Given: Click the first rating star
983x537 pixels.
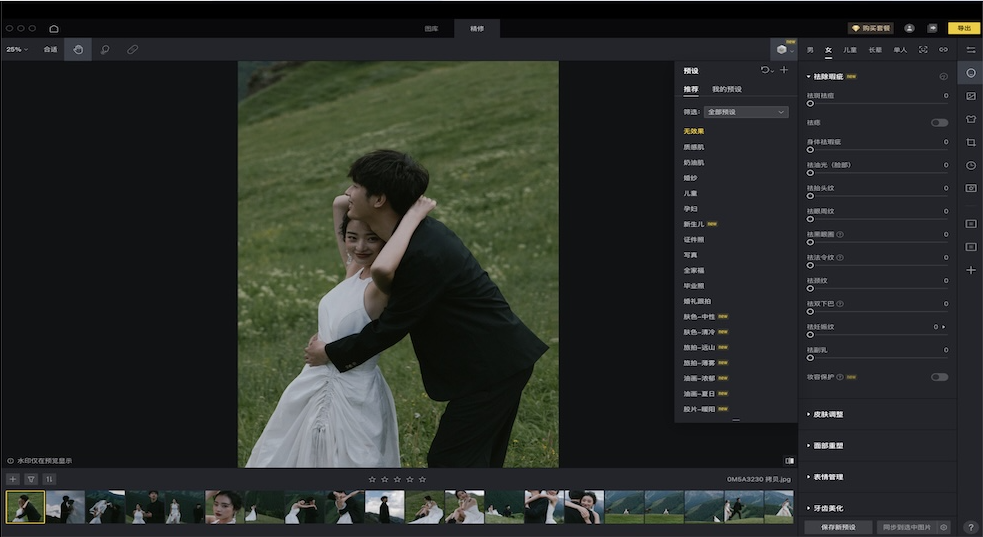Looking at the screenshot, I should pos(372,479).
